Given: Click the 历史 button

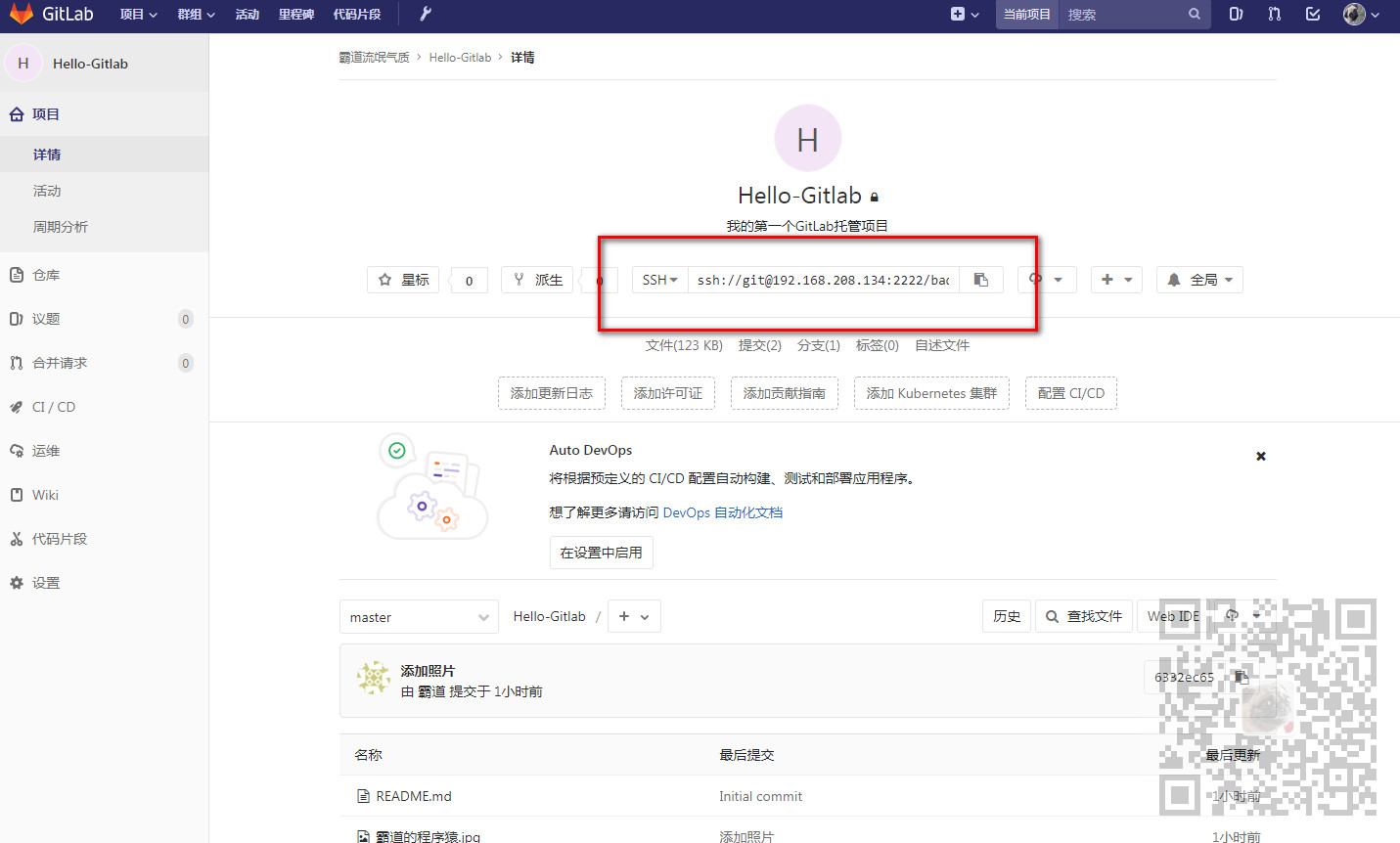Looking at the screenshot, I should [x=1007, y=616].
